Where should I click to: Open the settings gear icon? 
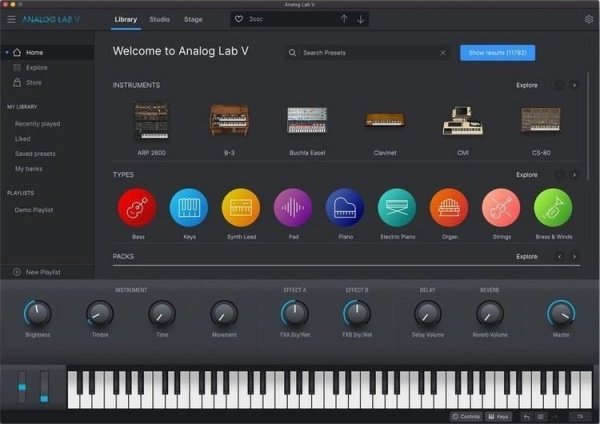coord(588,19)
